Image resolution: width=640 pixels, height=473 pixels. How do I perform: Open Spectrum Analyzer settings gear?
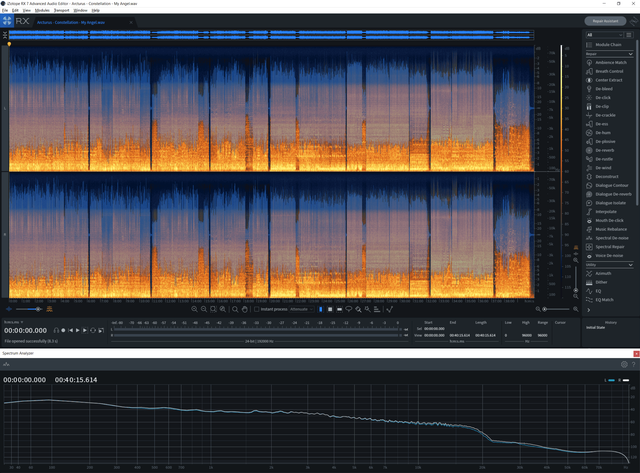pos(624,364)
